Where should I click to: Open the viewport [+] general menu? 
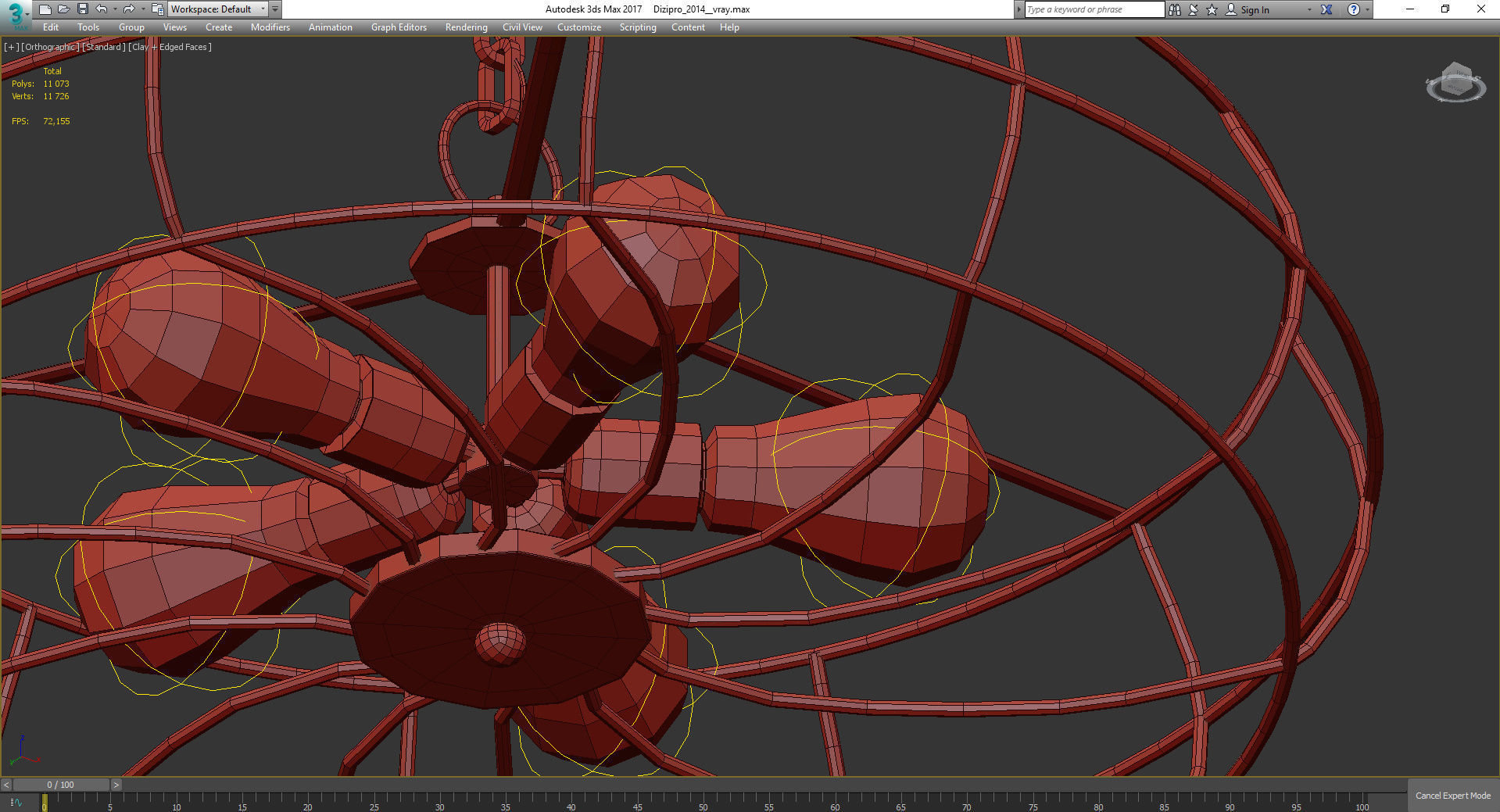(12, 47)
